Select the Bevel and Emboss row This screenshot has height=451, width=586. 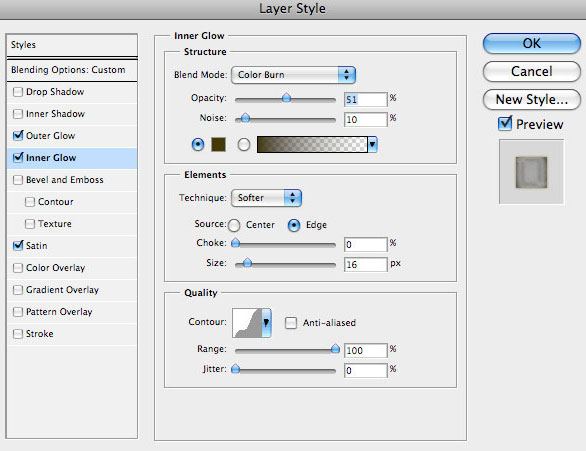(x=72, y=180)
